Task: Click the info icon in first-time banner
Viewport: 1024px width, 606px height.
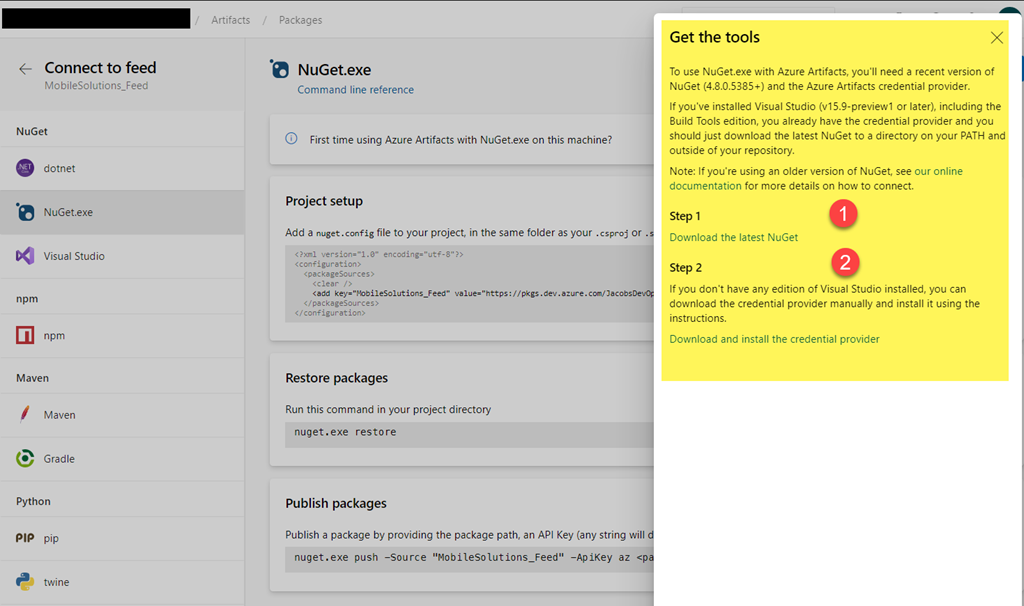Action: [291, 139]
